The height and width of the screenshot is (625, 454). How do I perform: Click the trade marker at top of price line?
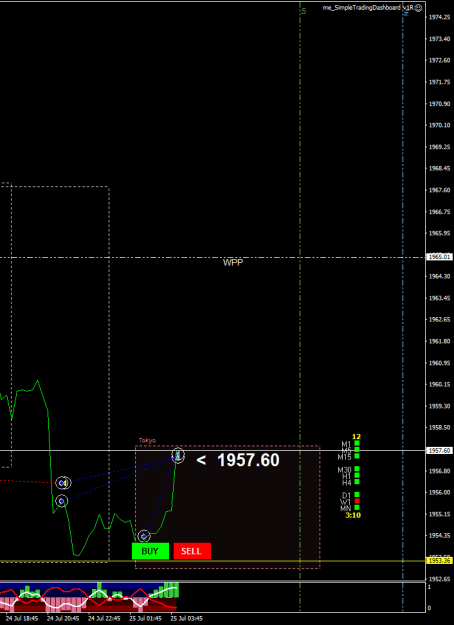[x=178, y=455]
